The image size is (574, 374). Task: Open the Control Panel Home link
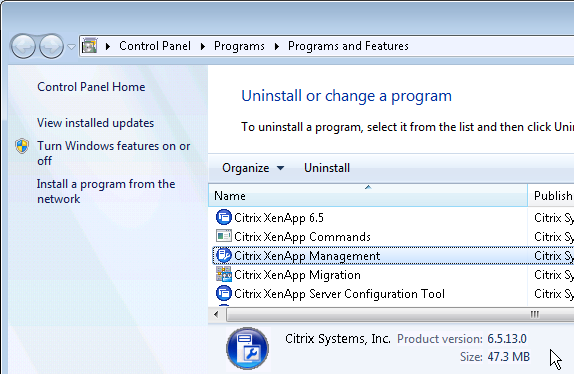click(91, 87)
